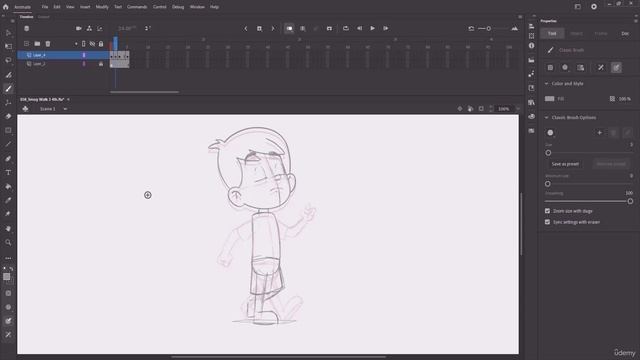Switch to the Doc tab in Properties
This screenshot has width=640, height=360.
pos(625,33)
